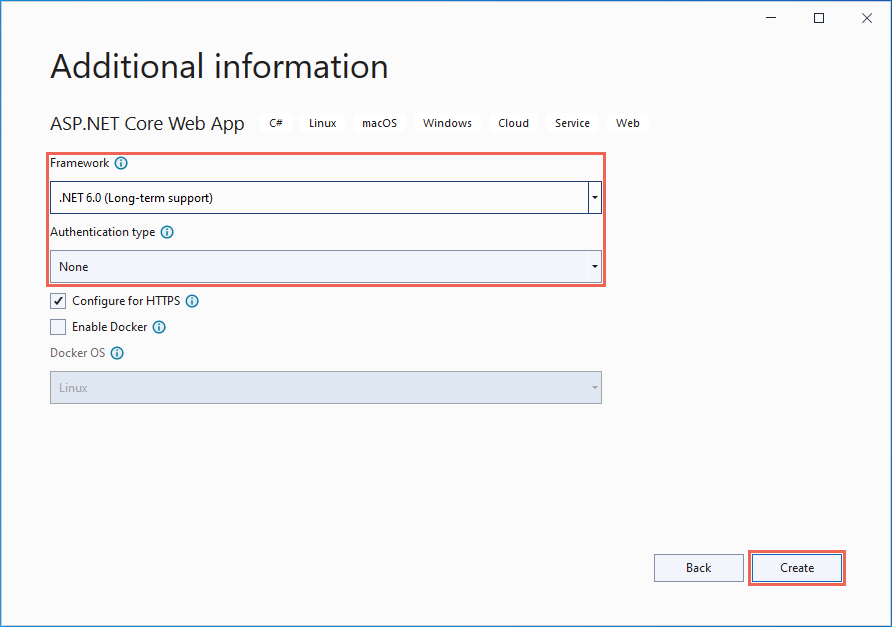Screen dimensions: 892x627
Task: Minimize the dialog window
Action: click(771, 18)
